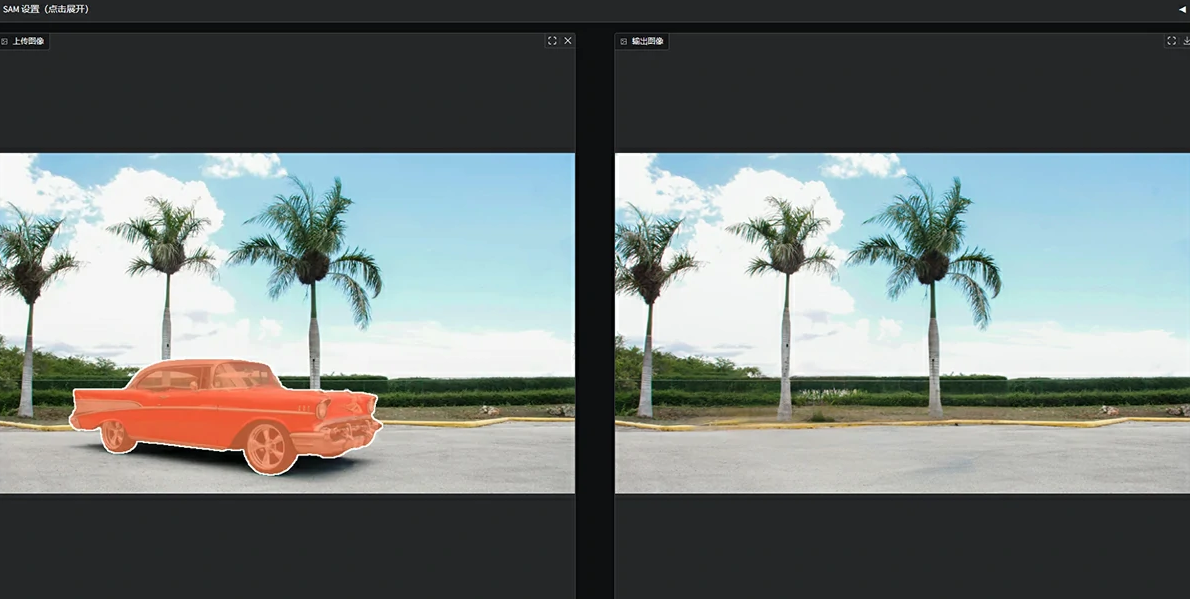Select the 上传图像 panel label
This screenshot has width=1190, height=599.
[28, 42]
